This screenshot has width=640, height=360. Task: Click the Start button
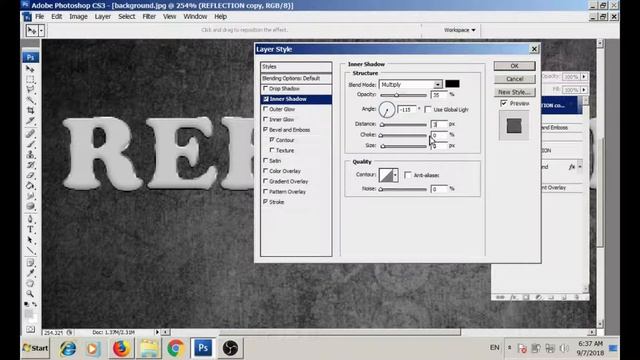coord(36,348)
